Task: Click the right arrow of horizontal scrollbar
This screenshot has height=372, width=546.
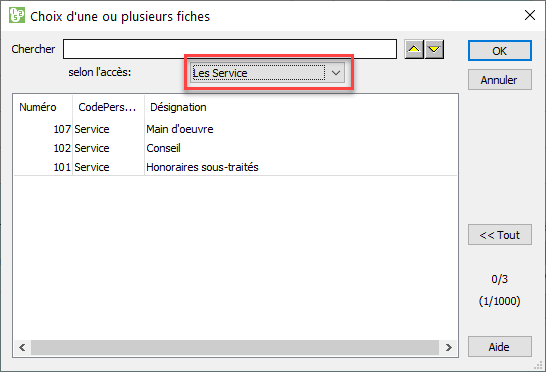Action: [448, 347]
